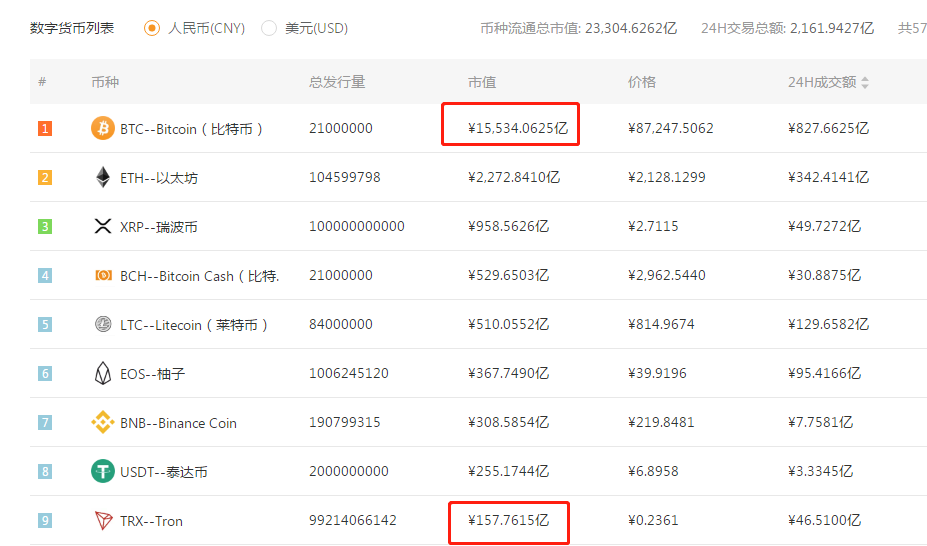Screen dimensions: 927x546
Task: Open EOS--柚子 coin link
Action: (153, 374)
